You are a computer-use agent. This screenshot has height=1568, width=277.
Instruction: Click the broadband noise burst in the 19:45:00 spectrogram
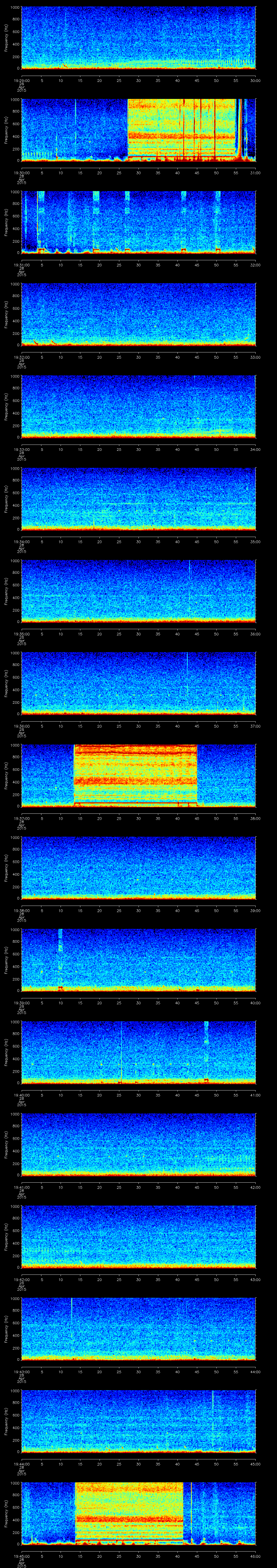(129, 1513)
